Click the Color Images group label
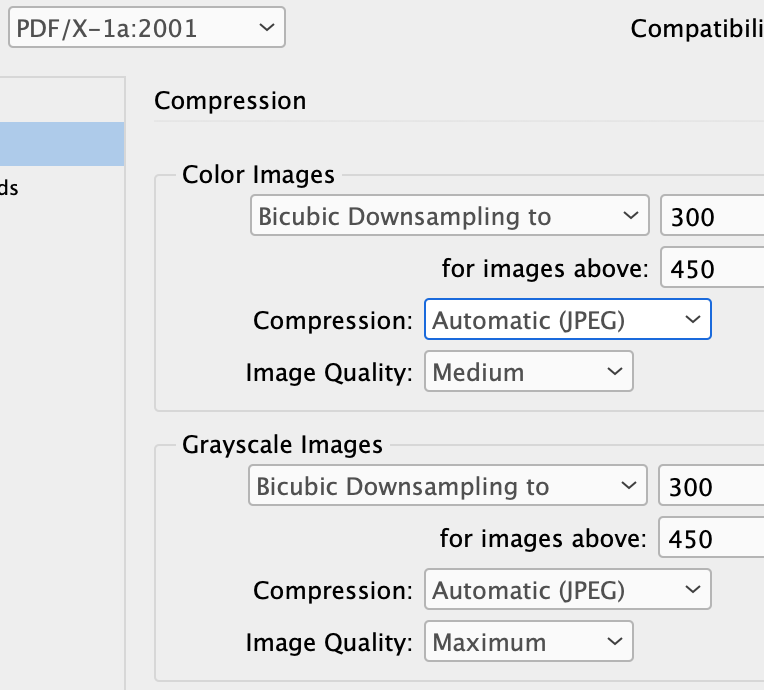The image size is (764, 690). [x=258, y=174]
